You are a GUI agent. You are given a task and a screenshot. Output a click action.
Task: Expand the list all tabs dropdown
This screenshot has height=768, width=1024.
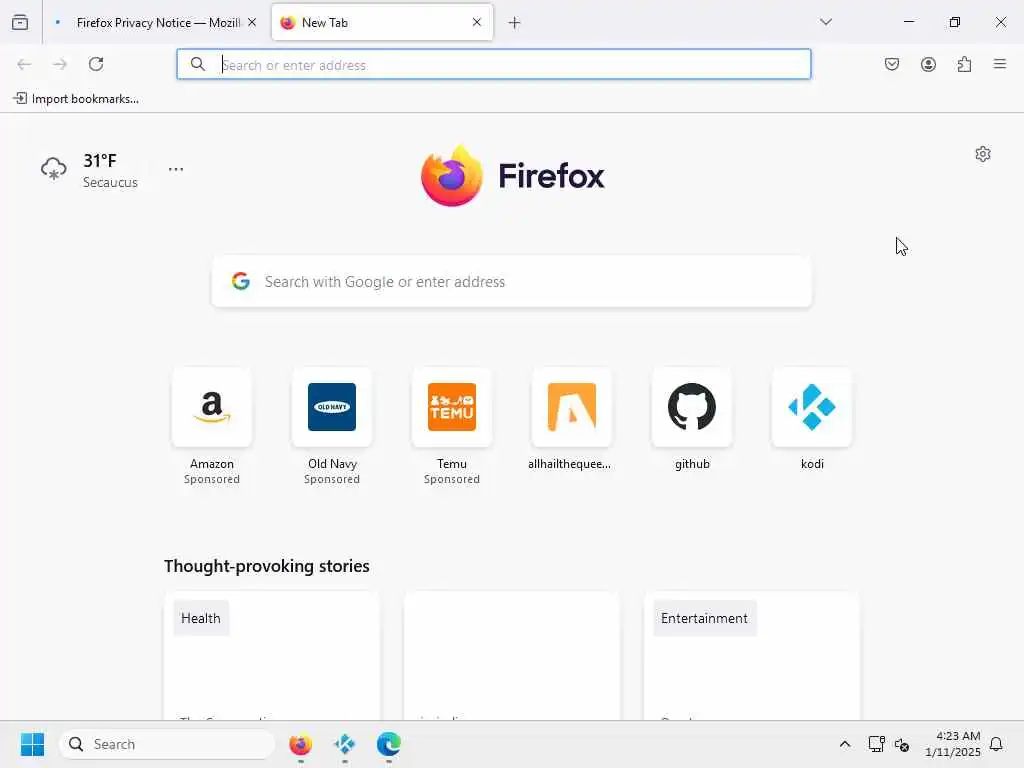[825, 22]
